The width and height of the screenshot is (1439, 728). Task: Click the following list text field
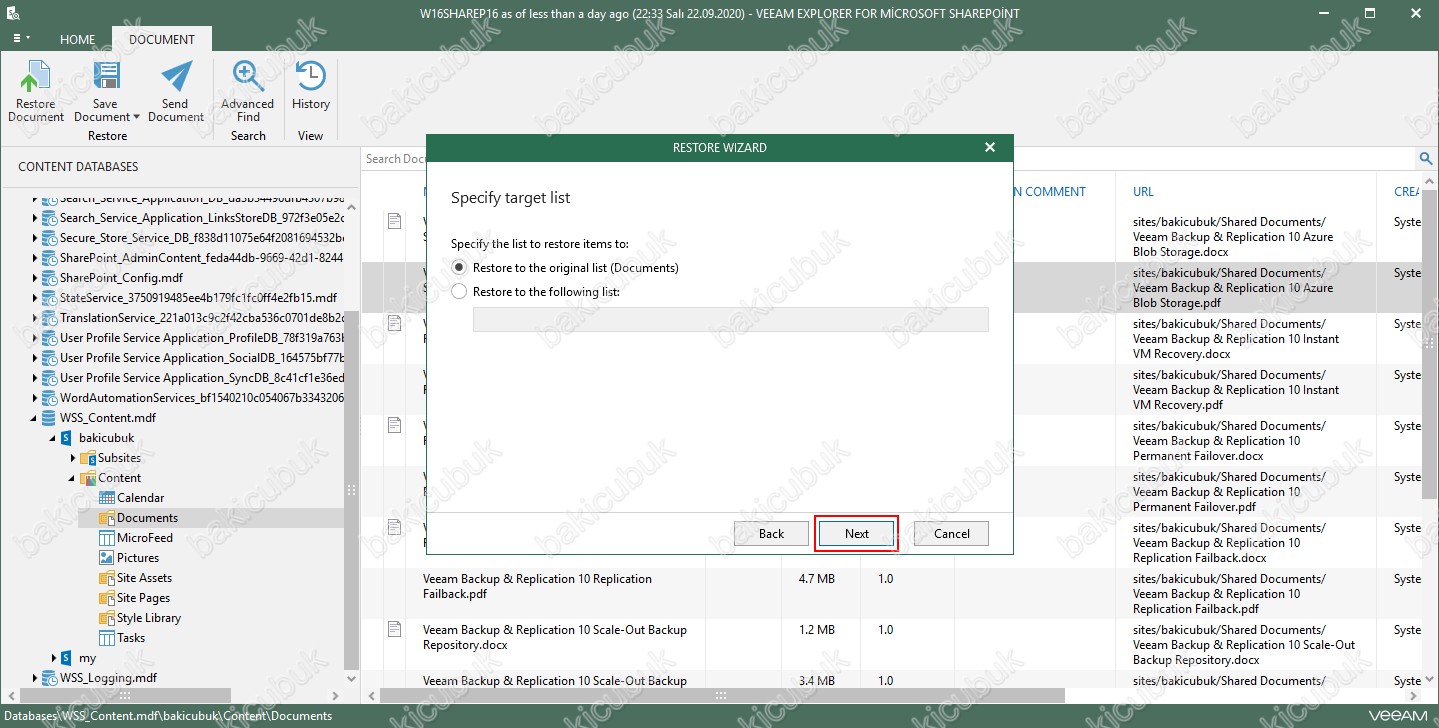pos(730,319)
